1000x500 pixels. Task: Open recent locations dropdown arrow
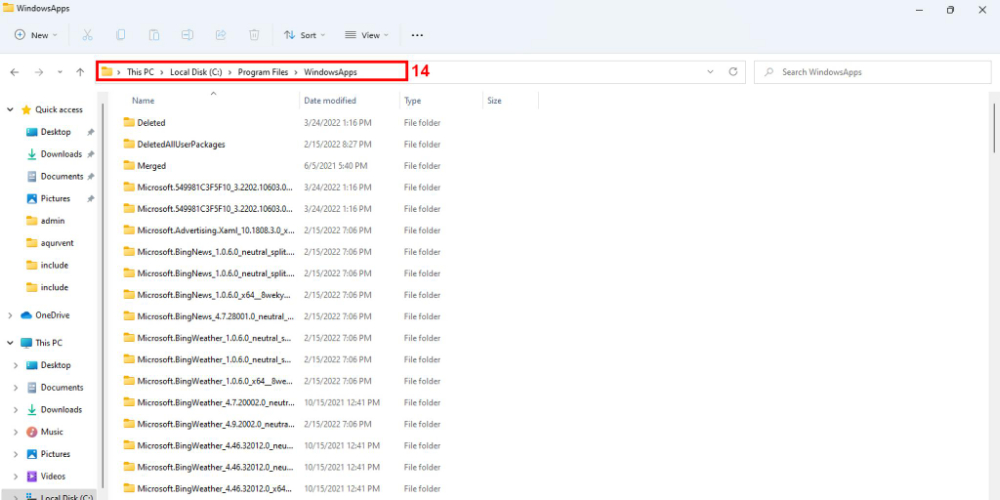(x=60, y=73)
